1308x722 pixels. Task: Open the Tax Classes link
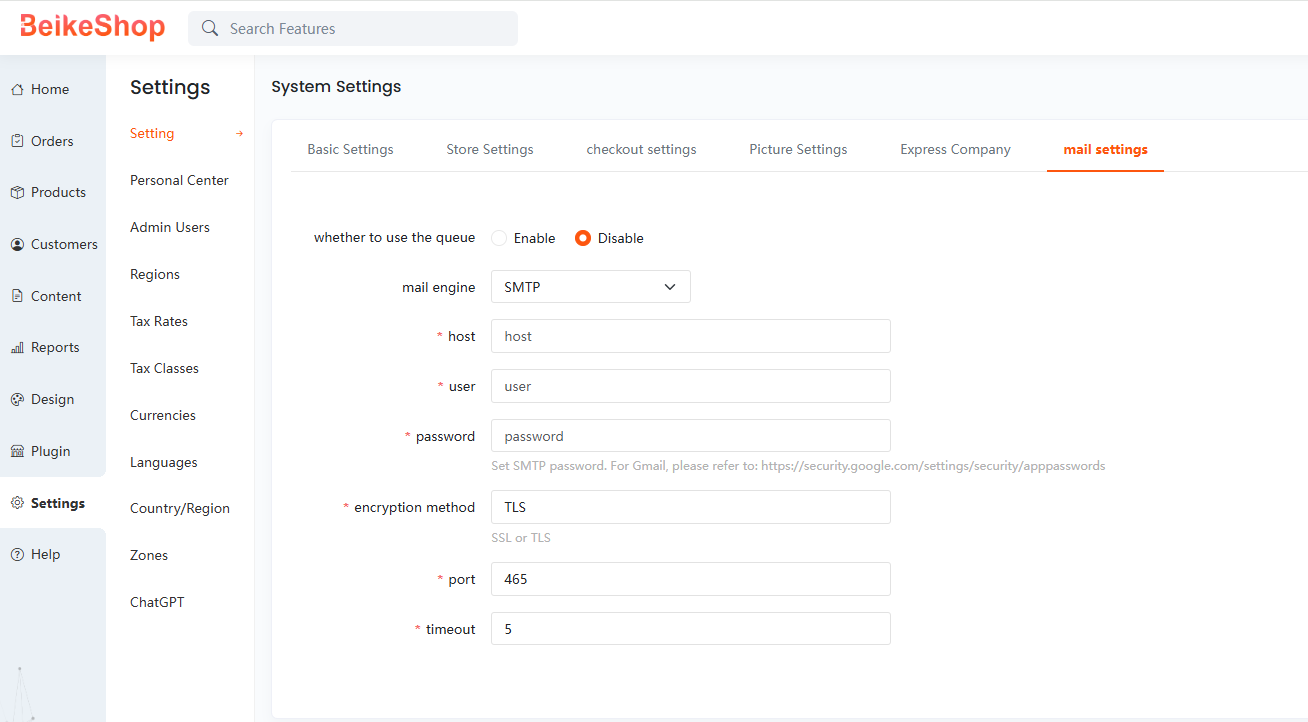(x=164, y=368)
